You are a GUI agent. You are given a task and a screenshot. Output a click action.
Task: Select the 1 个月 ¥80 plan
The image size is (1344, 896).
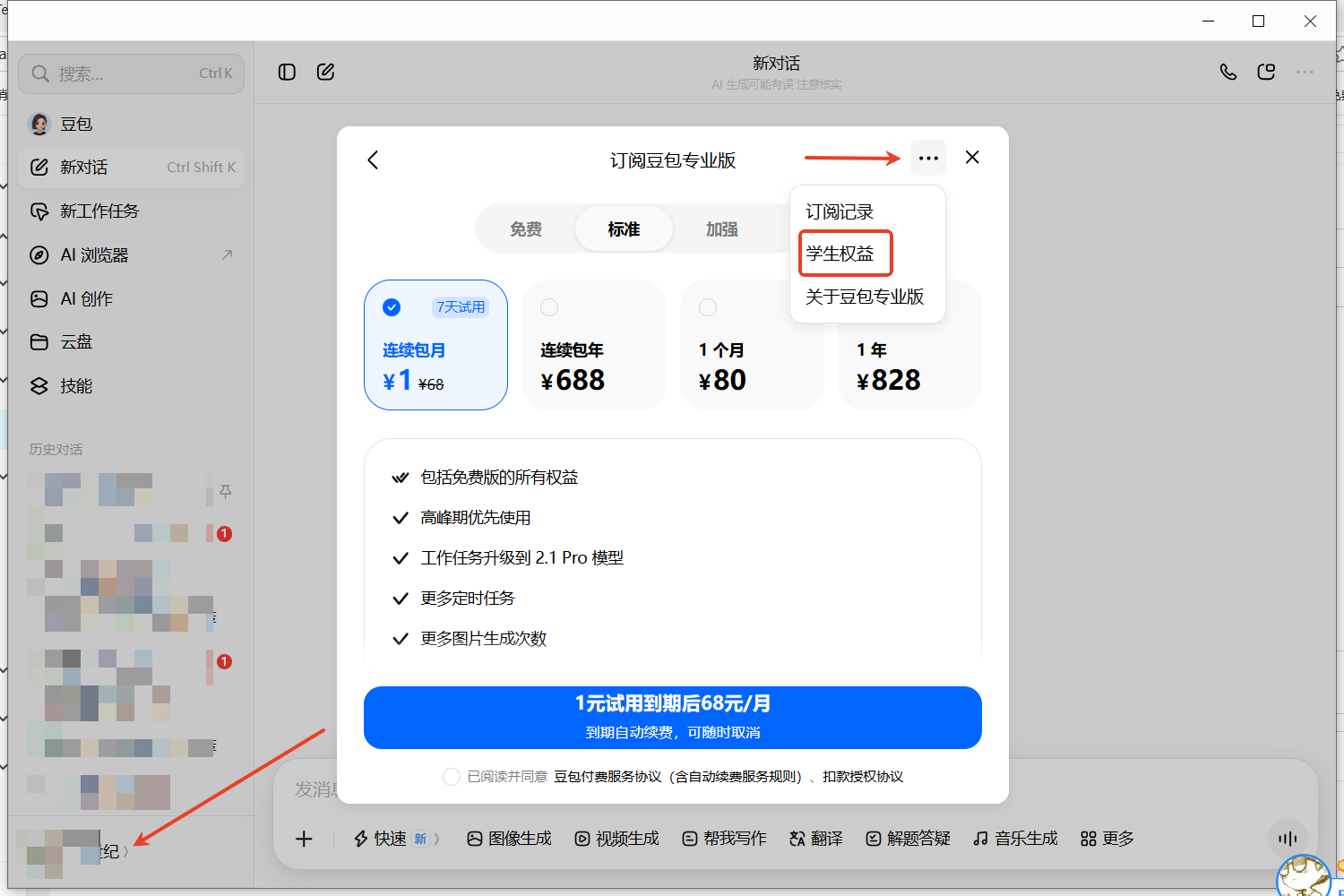(x=753, y=345)
